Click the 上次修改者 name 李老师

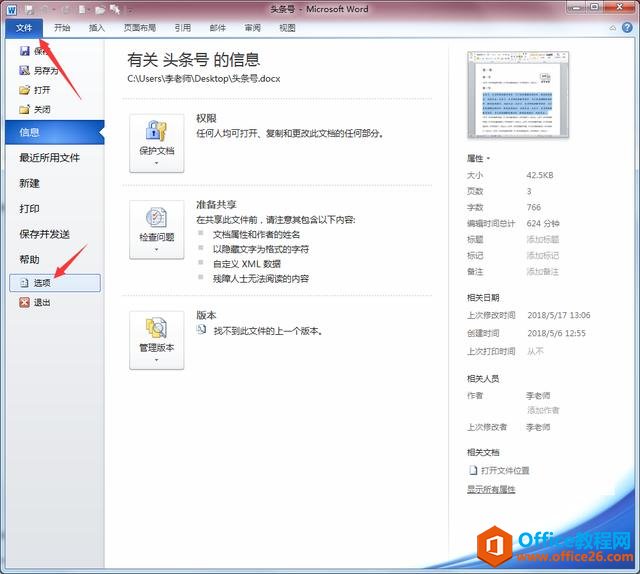538,427
